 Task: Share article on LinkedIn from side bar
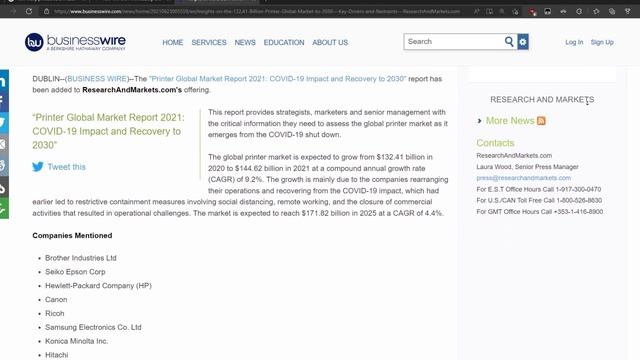pos(3,81)
